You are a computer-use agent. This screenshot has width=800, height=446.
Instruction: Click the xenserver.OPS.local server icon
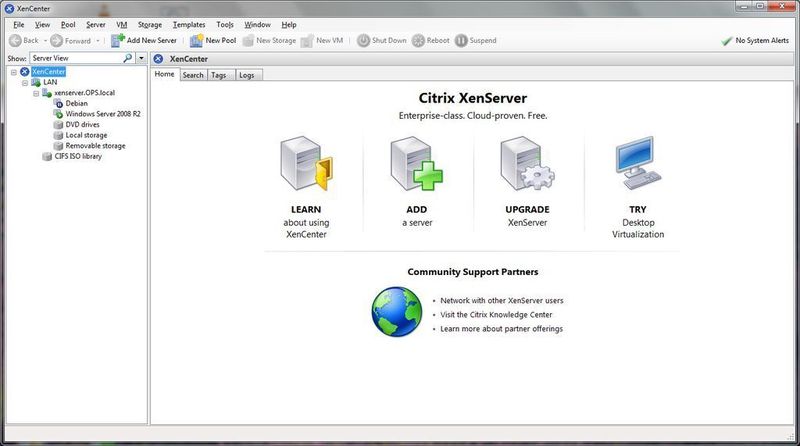47,93
